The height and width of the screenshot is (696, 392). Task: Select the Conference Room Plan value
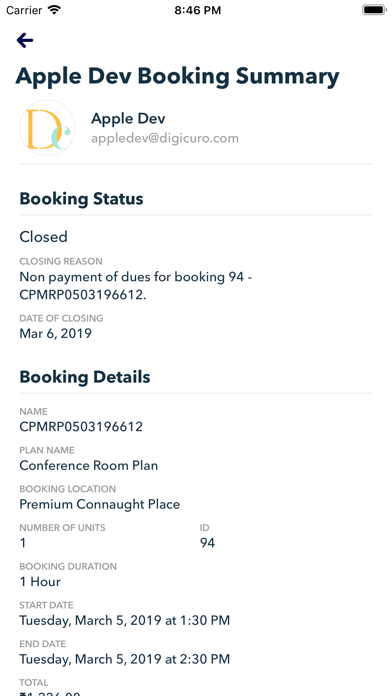tap(89, 465)
